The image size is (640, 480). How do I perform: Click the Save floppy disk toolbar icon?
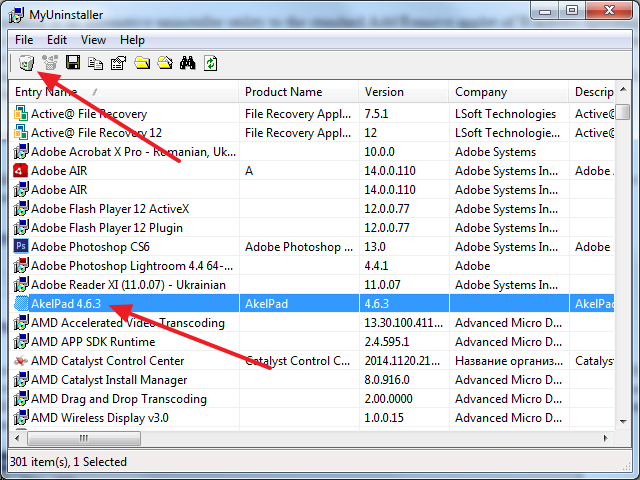[73, 63]
